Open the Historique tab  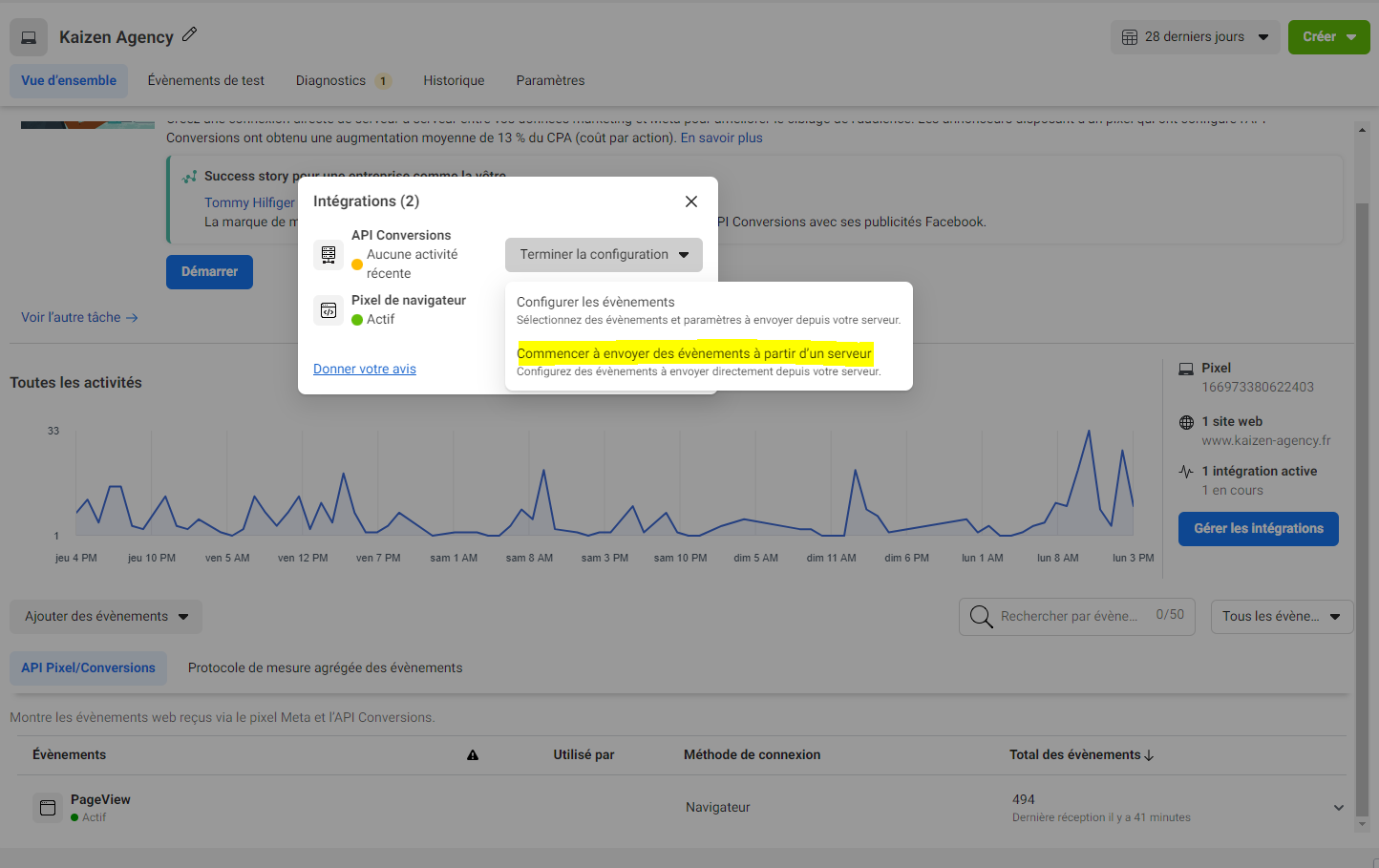click(454, 81)
